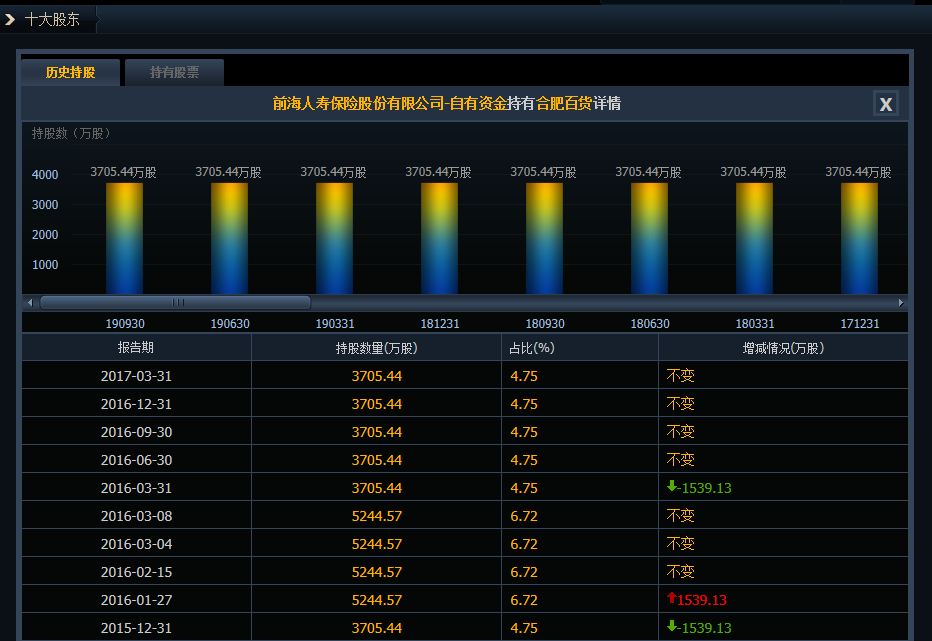Click the 持股数量(万股) column header

pyautogui.click(x=376, y=348)
